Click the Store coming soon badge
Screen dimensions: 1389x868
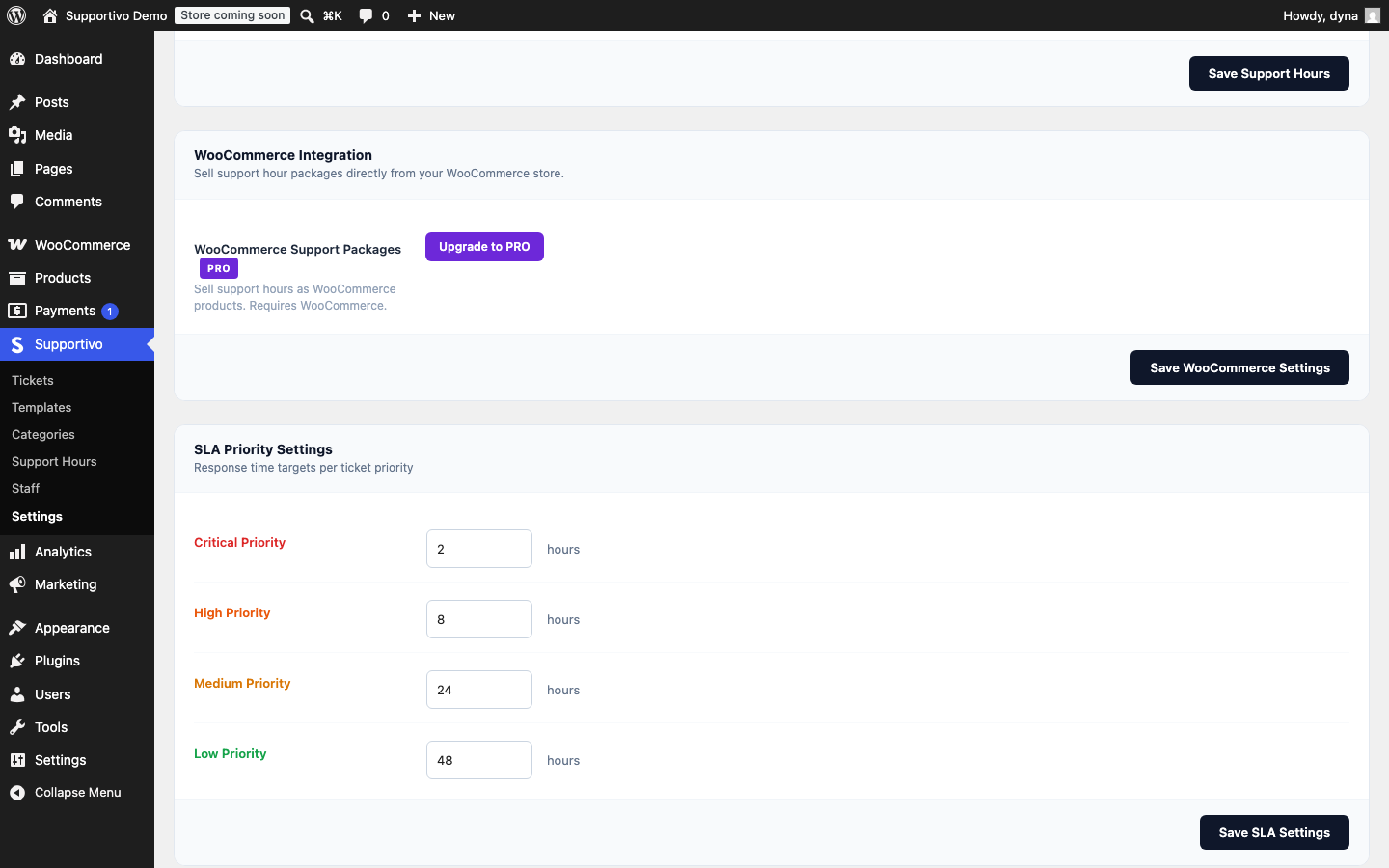point(232,15)
